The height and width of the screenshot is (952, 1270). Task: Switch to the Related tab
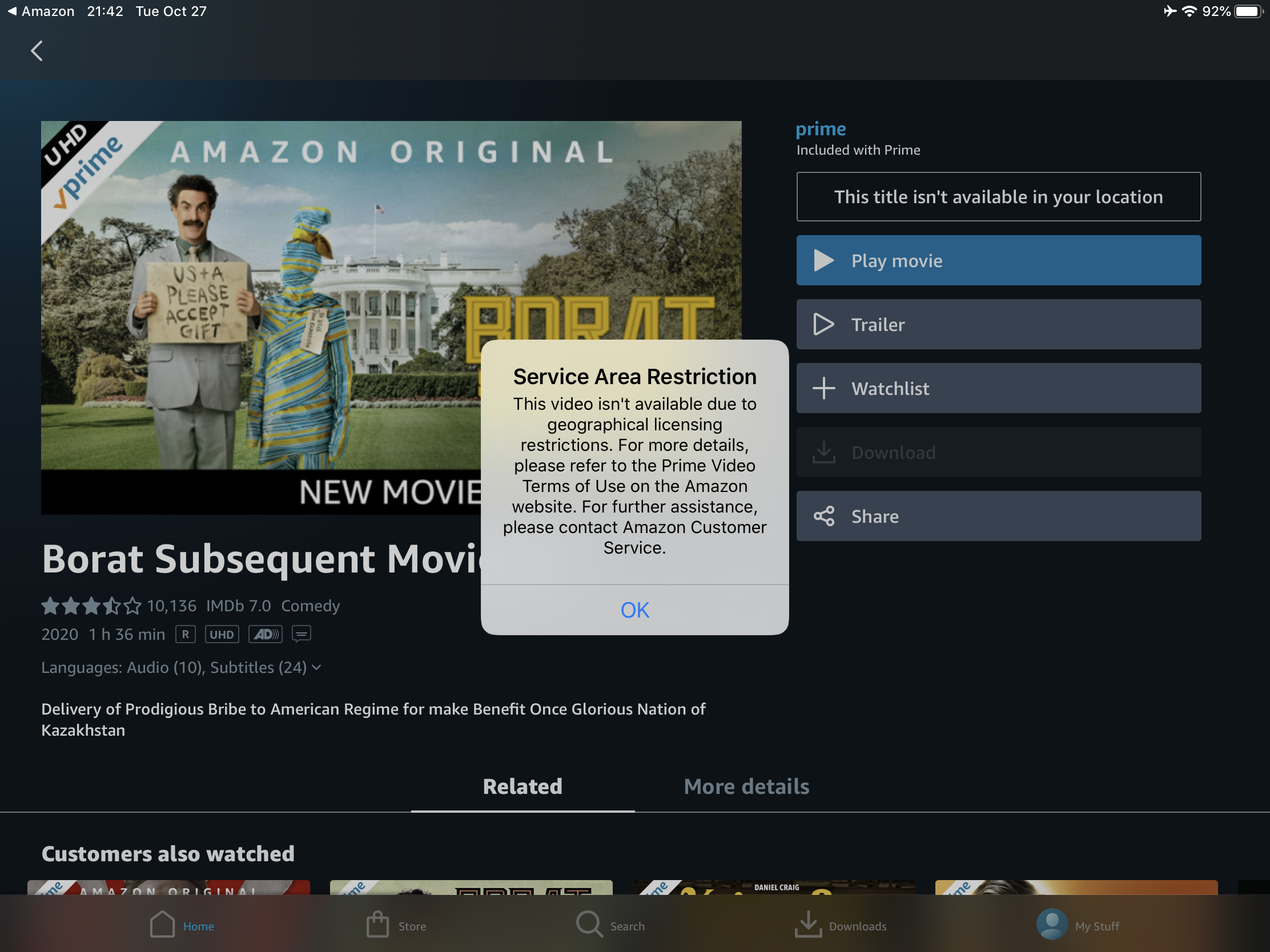click(x=522, y=786)
